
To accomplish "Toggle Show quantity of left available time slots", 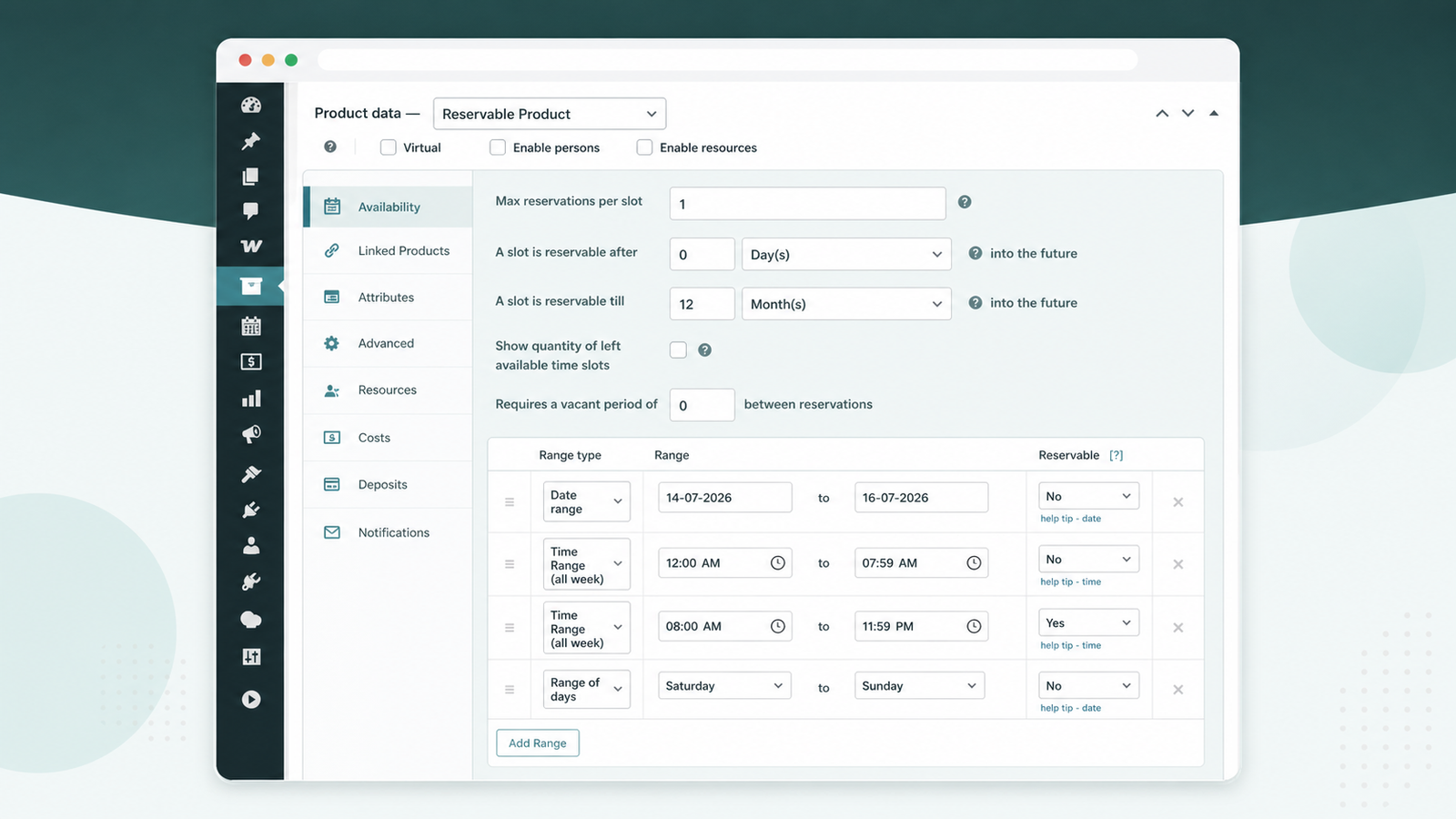I will pyautogui.click(x=678, y=349).
